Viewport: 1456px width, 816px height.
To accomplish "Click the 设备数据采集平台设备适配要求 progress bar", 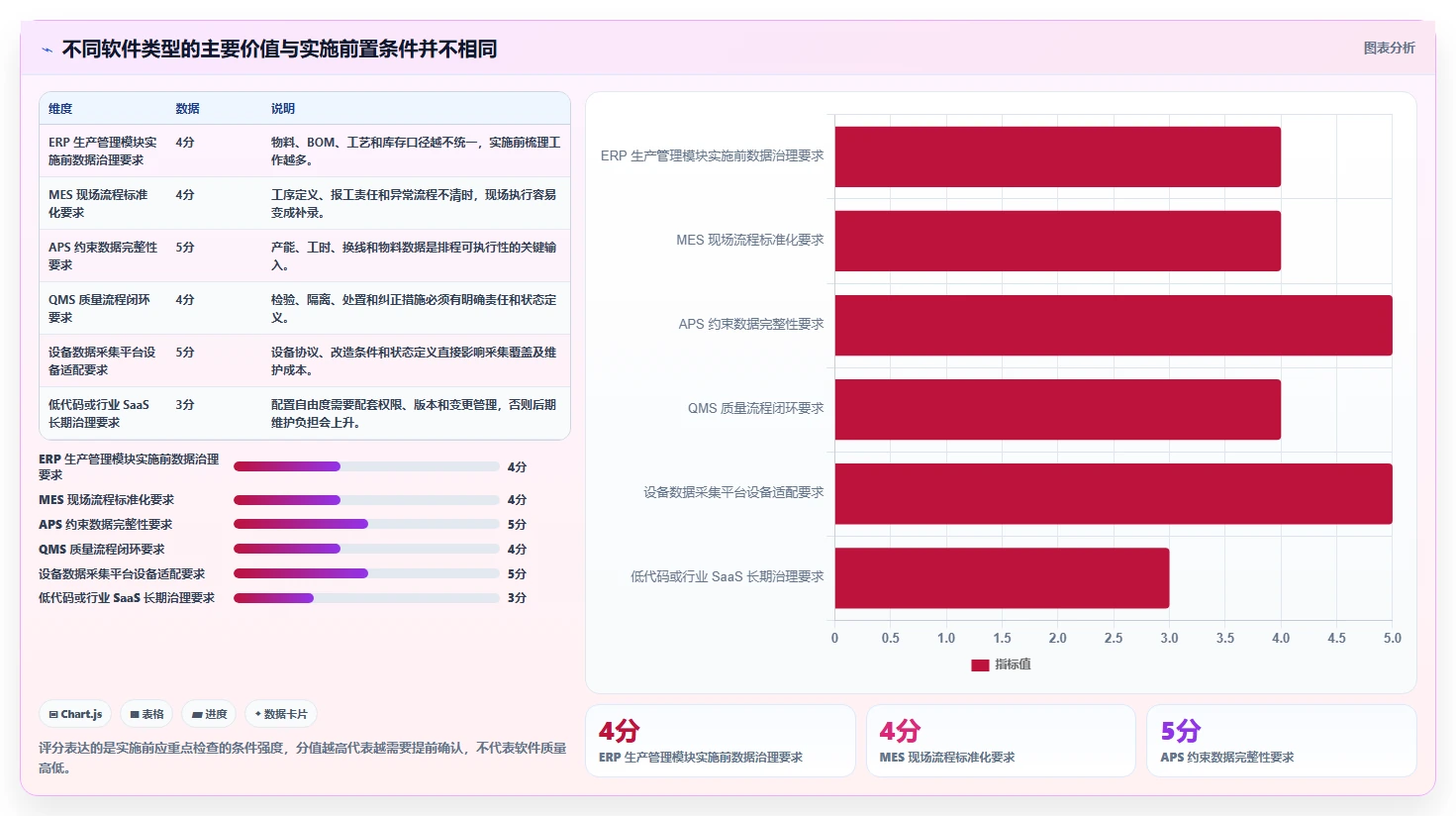I will pos(366,573).
